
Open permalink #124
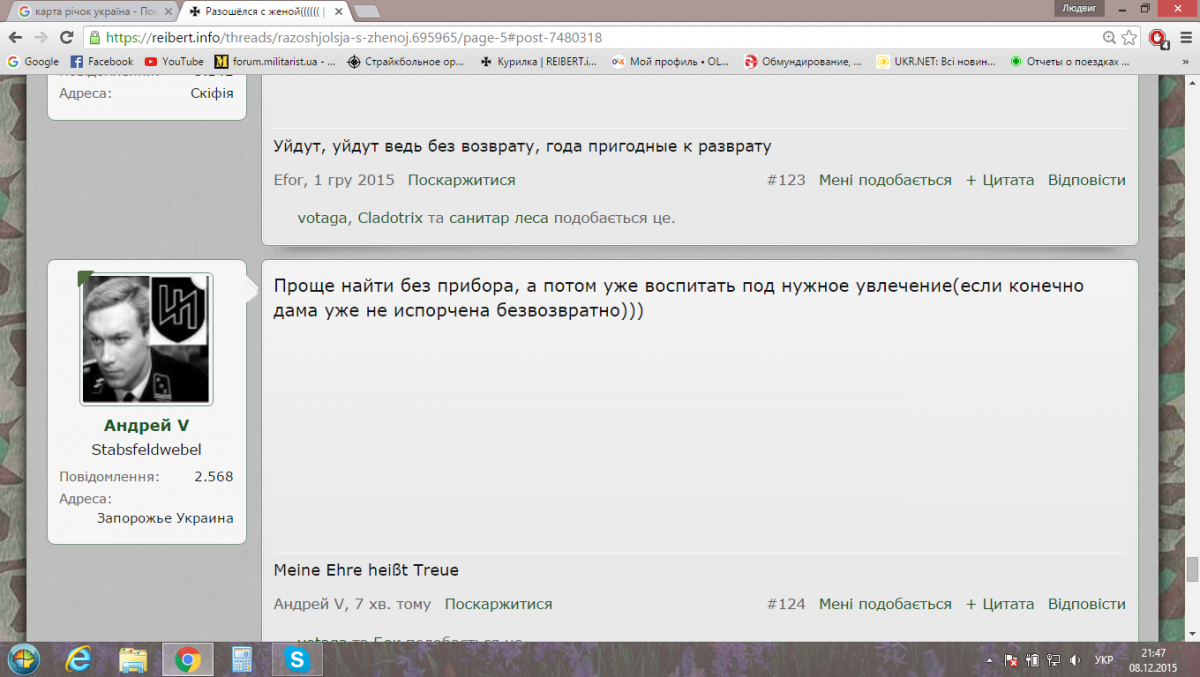[x=786, y=605]
